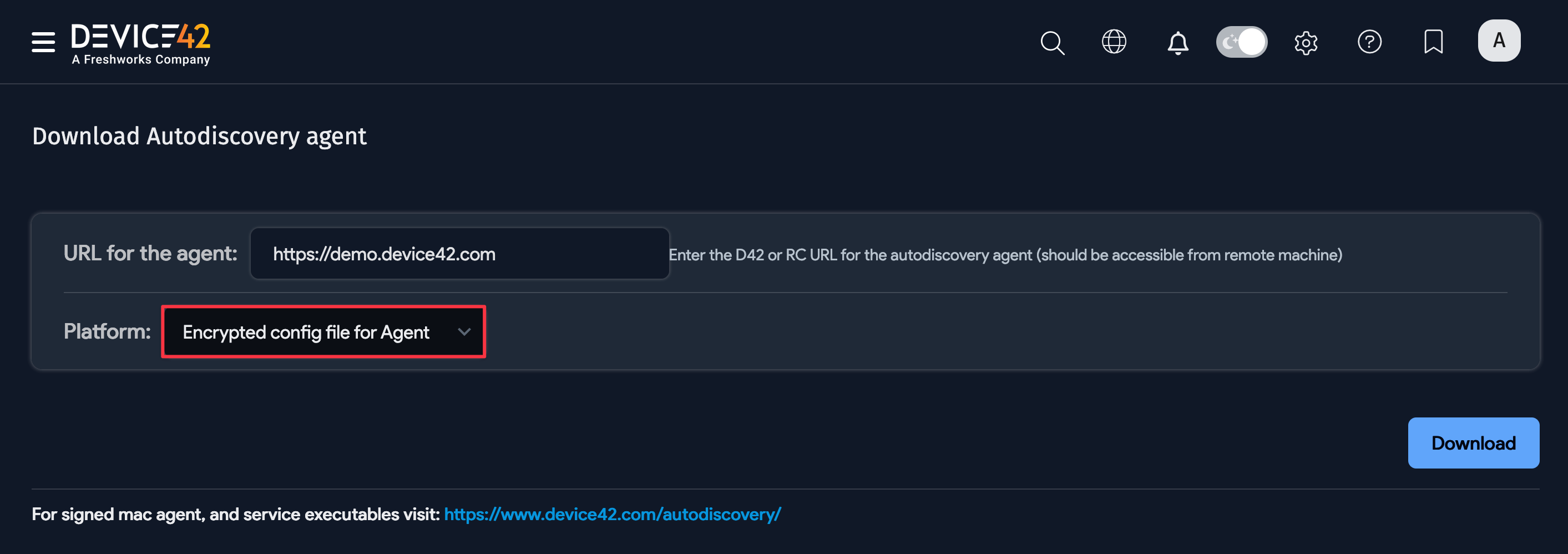Open the settings gear icon

tap(1306, 42)
